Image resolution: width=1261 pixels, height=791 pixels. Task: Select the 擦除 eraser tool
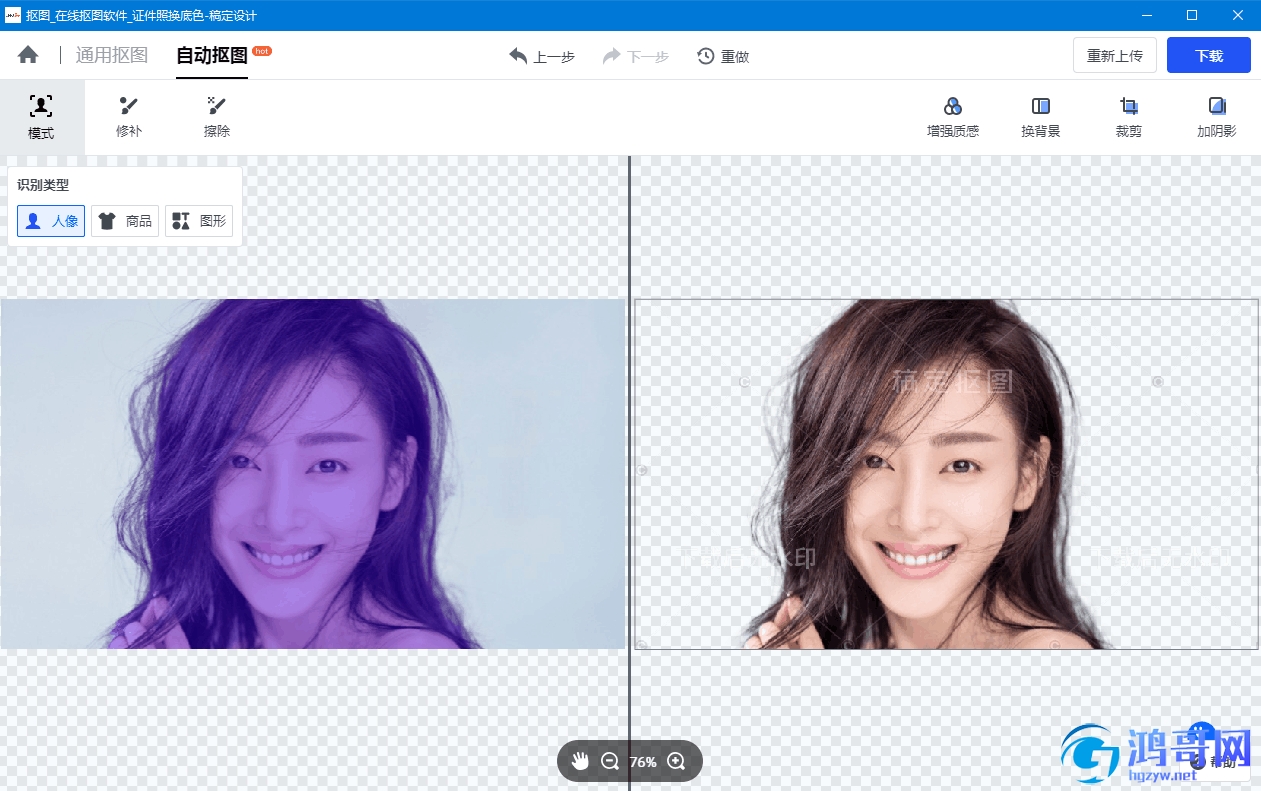[x=217, y=117]
